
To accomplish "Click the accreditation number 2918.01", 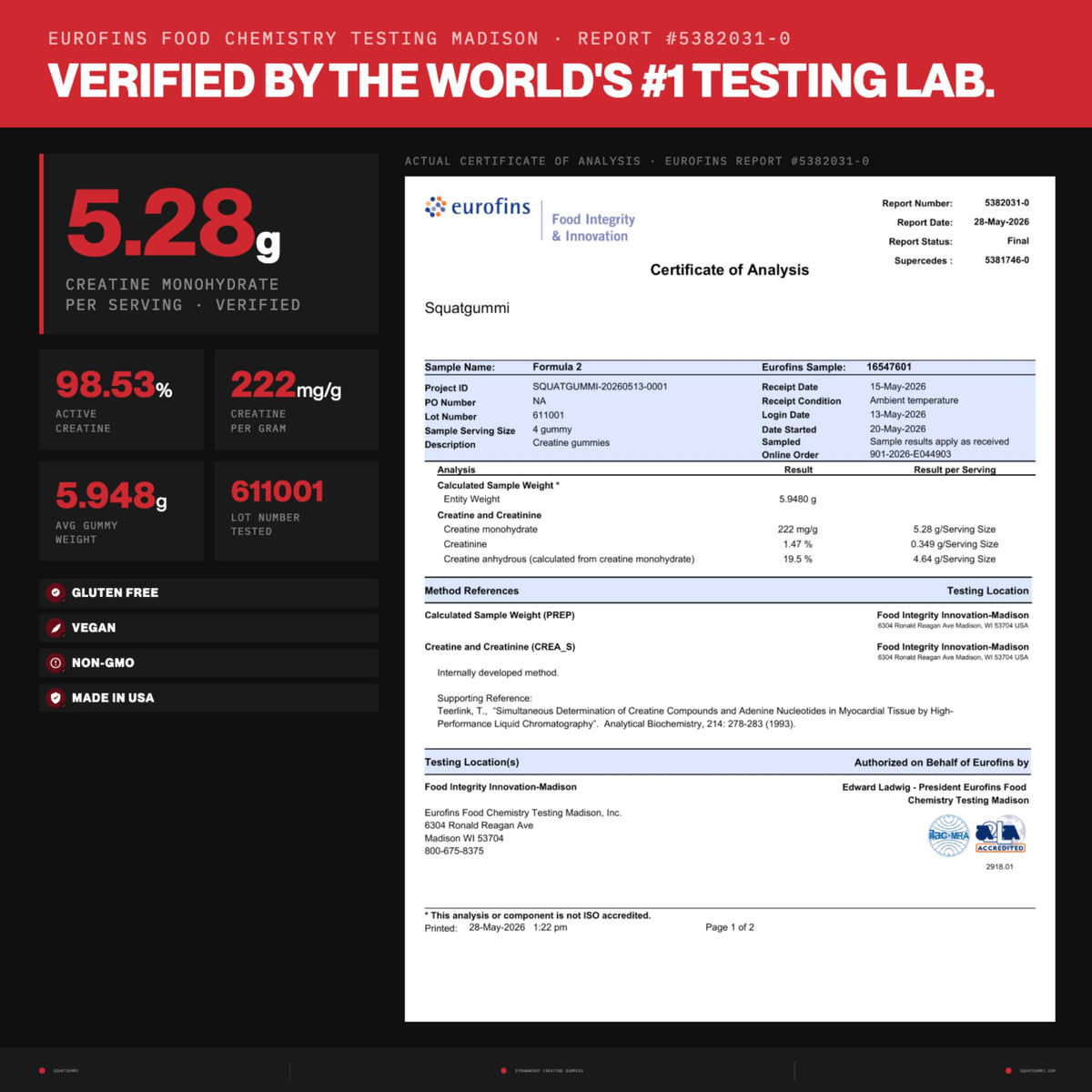I will 999,867.
